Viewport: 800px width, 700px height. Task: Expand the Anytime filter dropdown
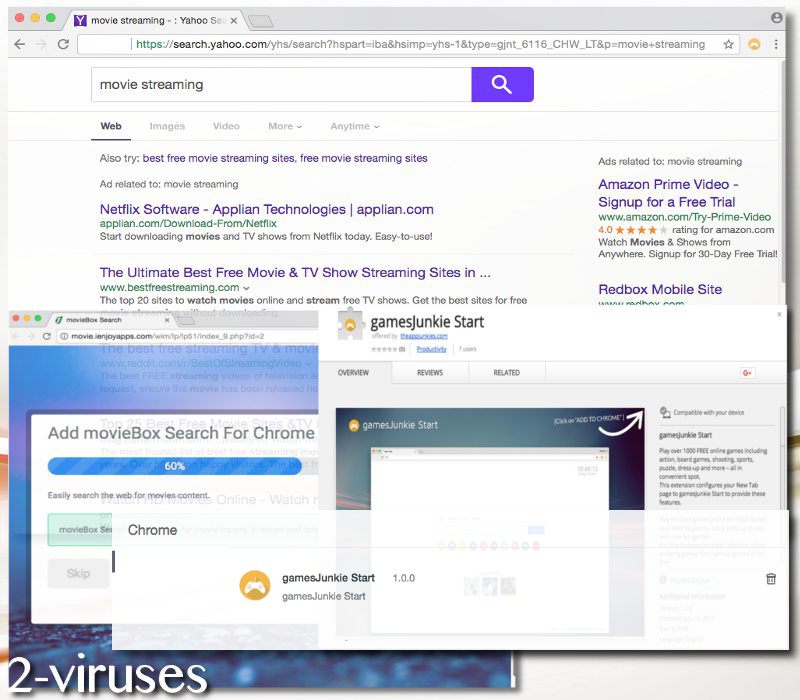tap(355, 126)
